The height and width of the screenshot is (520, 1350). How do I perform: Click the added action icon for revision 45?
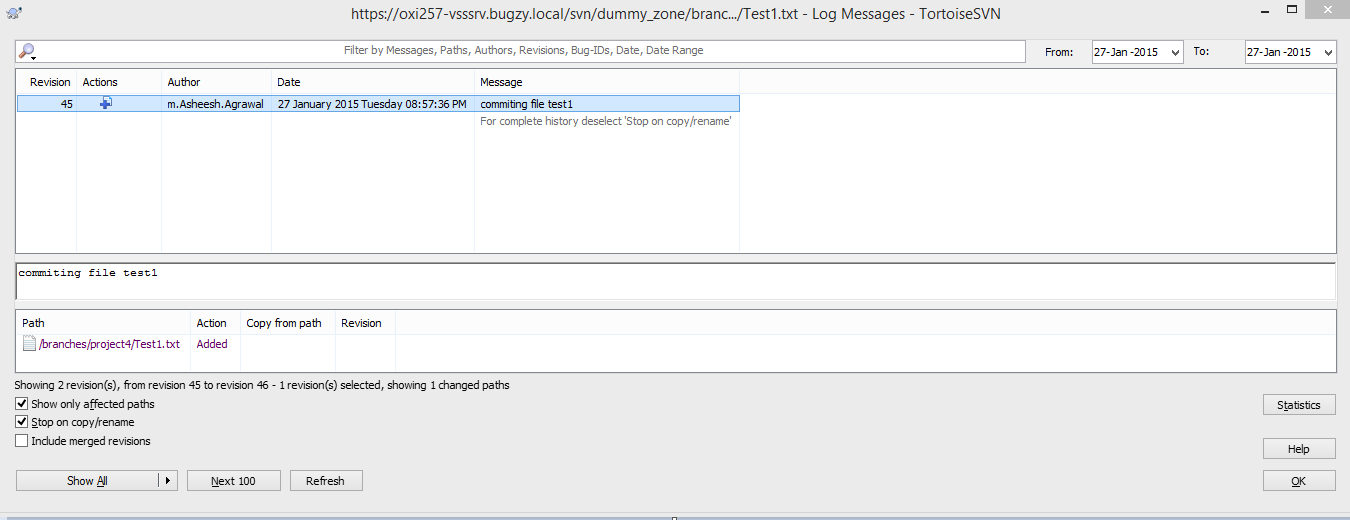[x=106, y=103]
